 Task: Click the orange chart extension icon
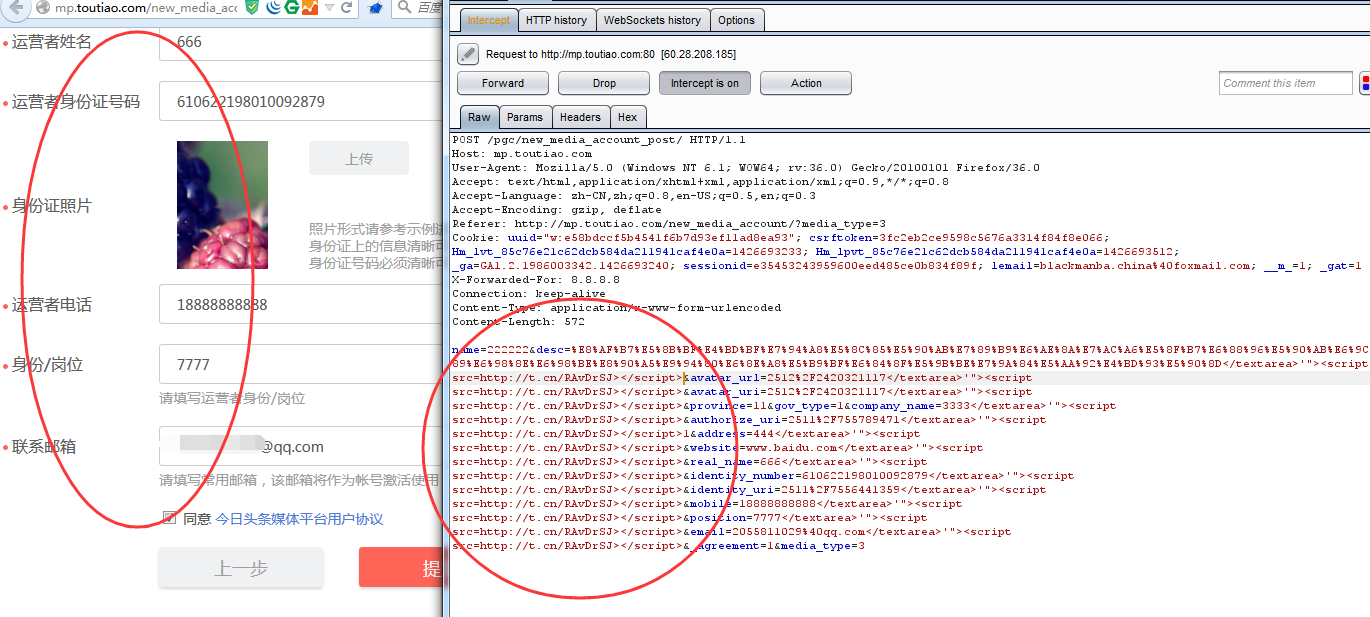(x=310, y=8)
